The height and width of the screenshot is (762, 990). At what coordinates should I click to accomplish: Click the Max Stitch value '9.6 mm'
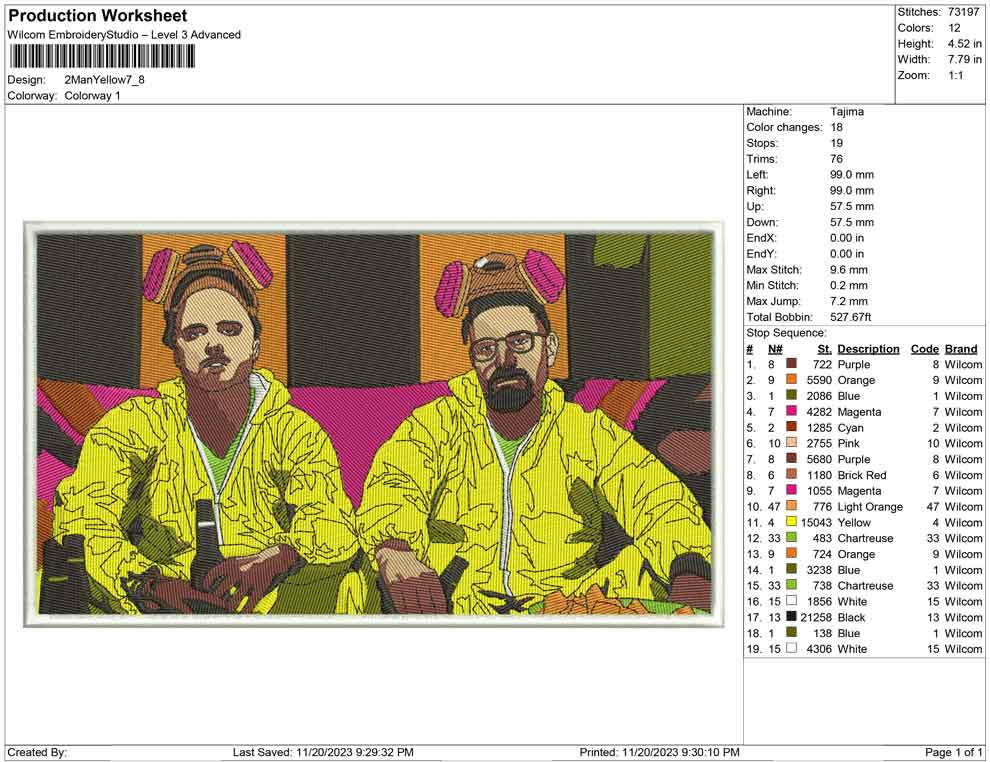click(849, 270)
